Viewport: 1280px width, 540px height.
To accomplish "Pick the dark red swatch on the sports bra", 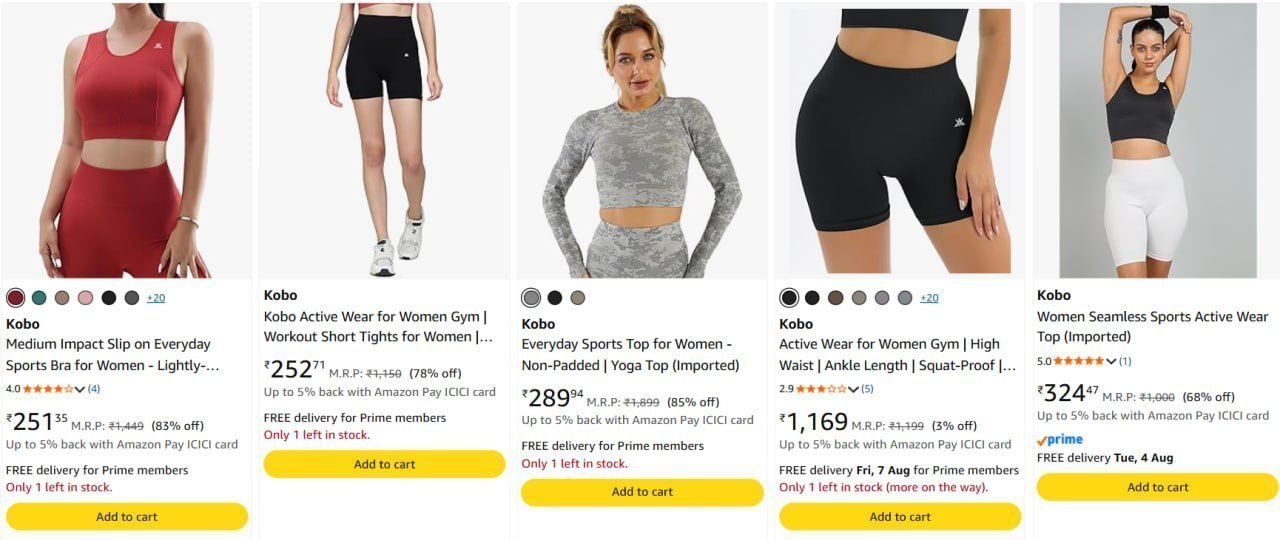I will pyautogui.click(x=15, y=298).
